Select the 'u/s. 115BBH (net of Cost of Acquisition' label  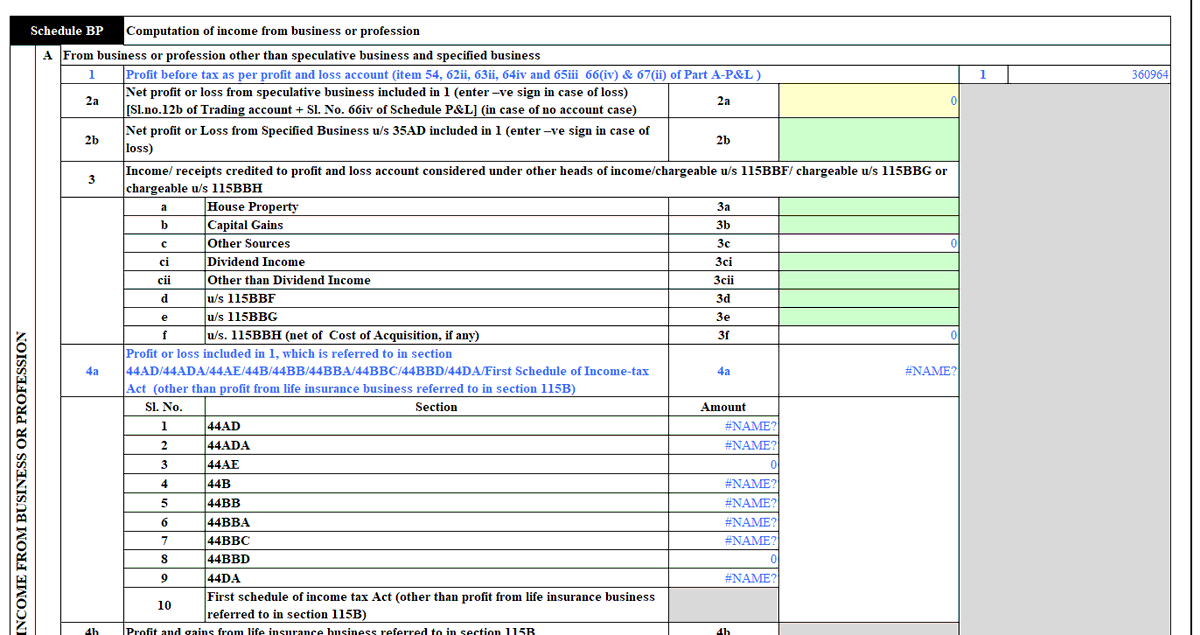[436, 335]
